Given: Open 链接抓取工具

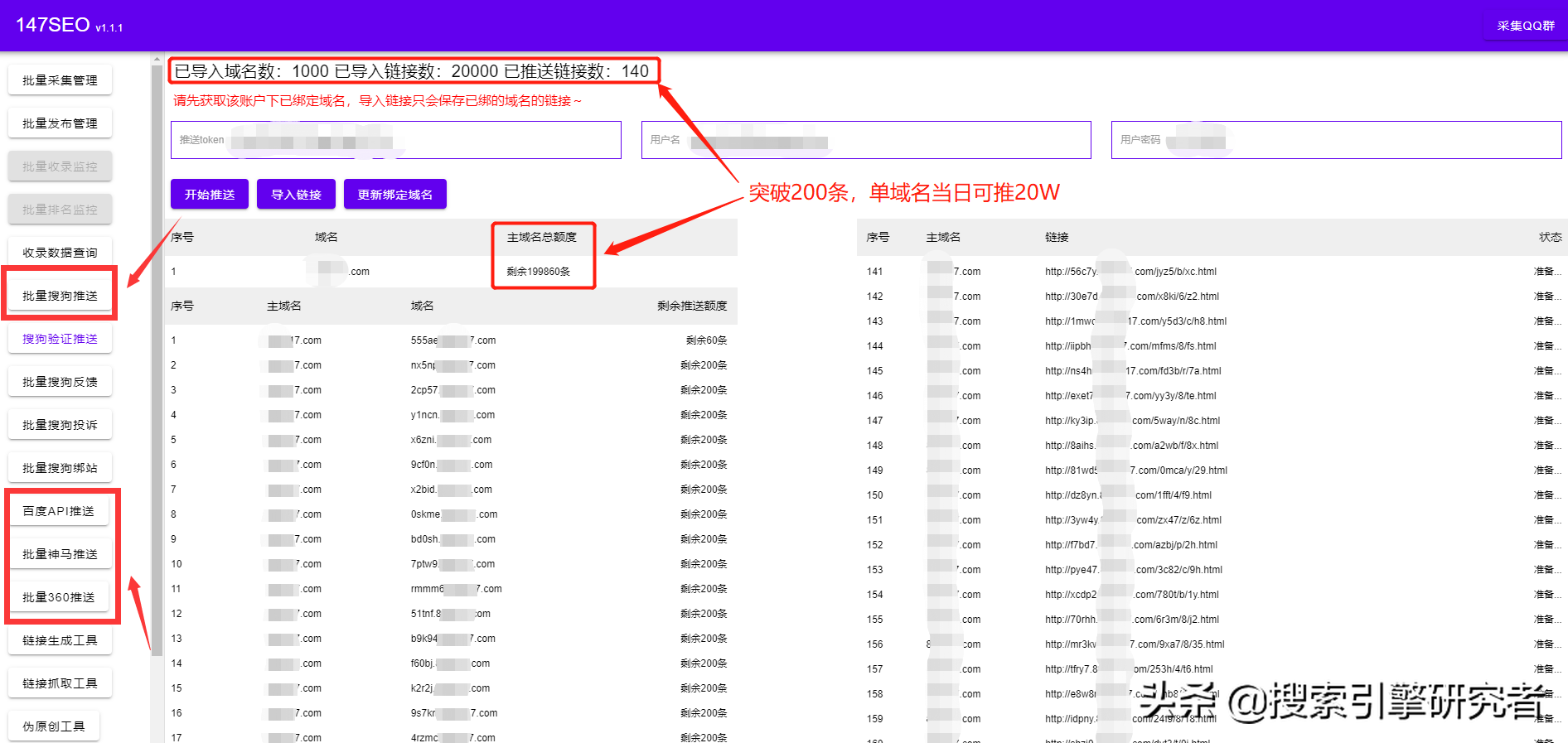Looking at the screenshot, I should pos(60,683).
